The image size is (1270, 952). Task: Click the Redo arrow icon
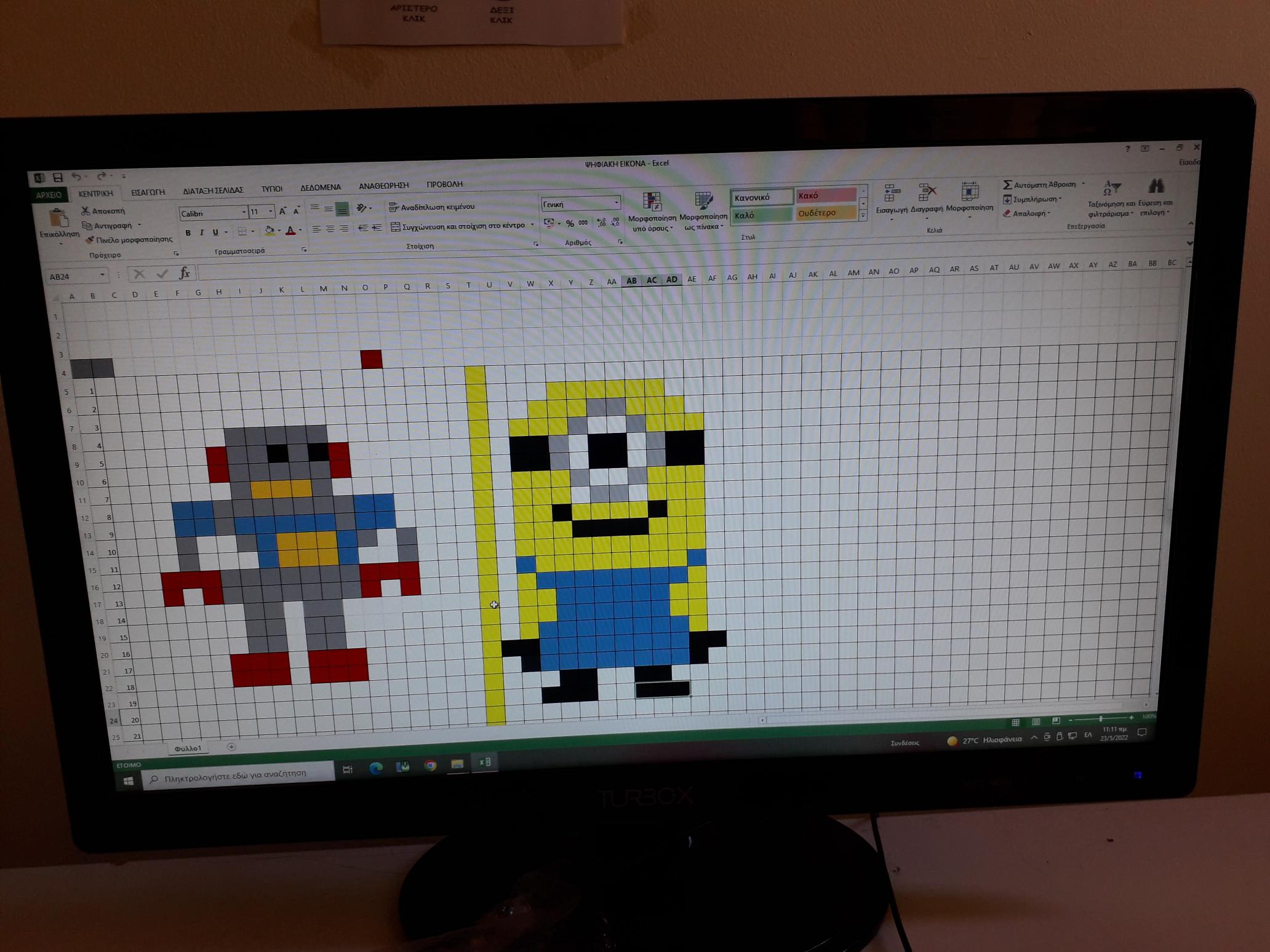pos(102,176)
